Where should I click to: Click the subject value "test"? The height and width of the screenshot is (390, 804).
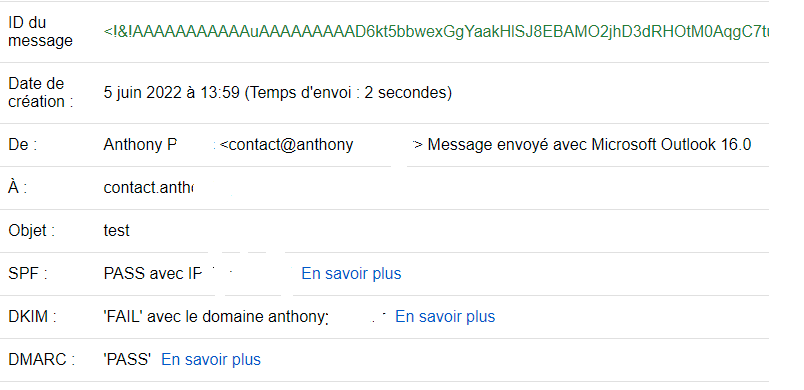click(x=116, y=231)
